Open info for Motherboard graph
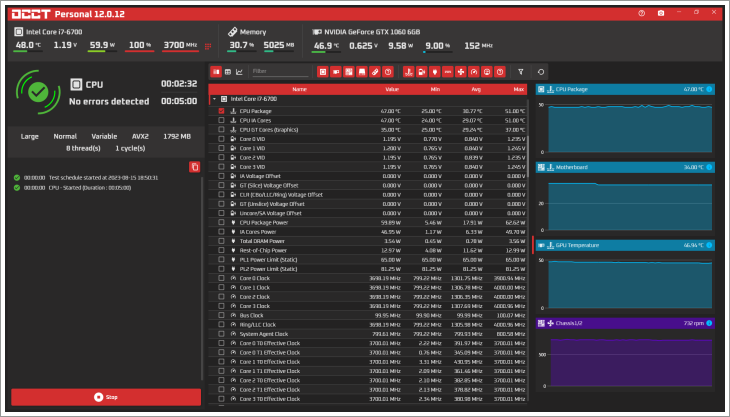 pos(709,167)
